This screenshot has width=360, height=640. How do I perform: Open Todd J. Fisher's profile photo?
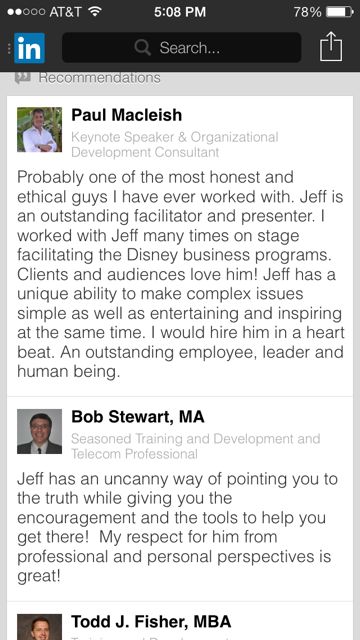(39, 627)
